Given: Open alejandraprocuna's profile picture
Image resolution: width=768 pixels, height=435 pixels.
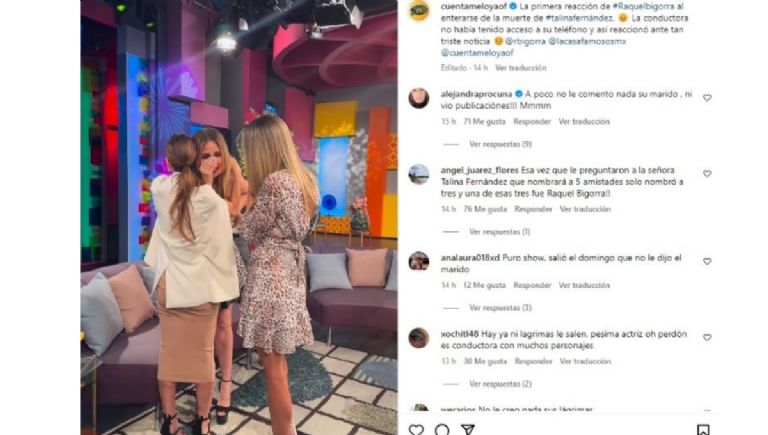Looking at the screenshot, I should click(419, 98).
